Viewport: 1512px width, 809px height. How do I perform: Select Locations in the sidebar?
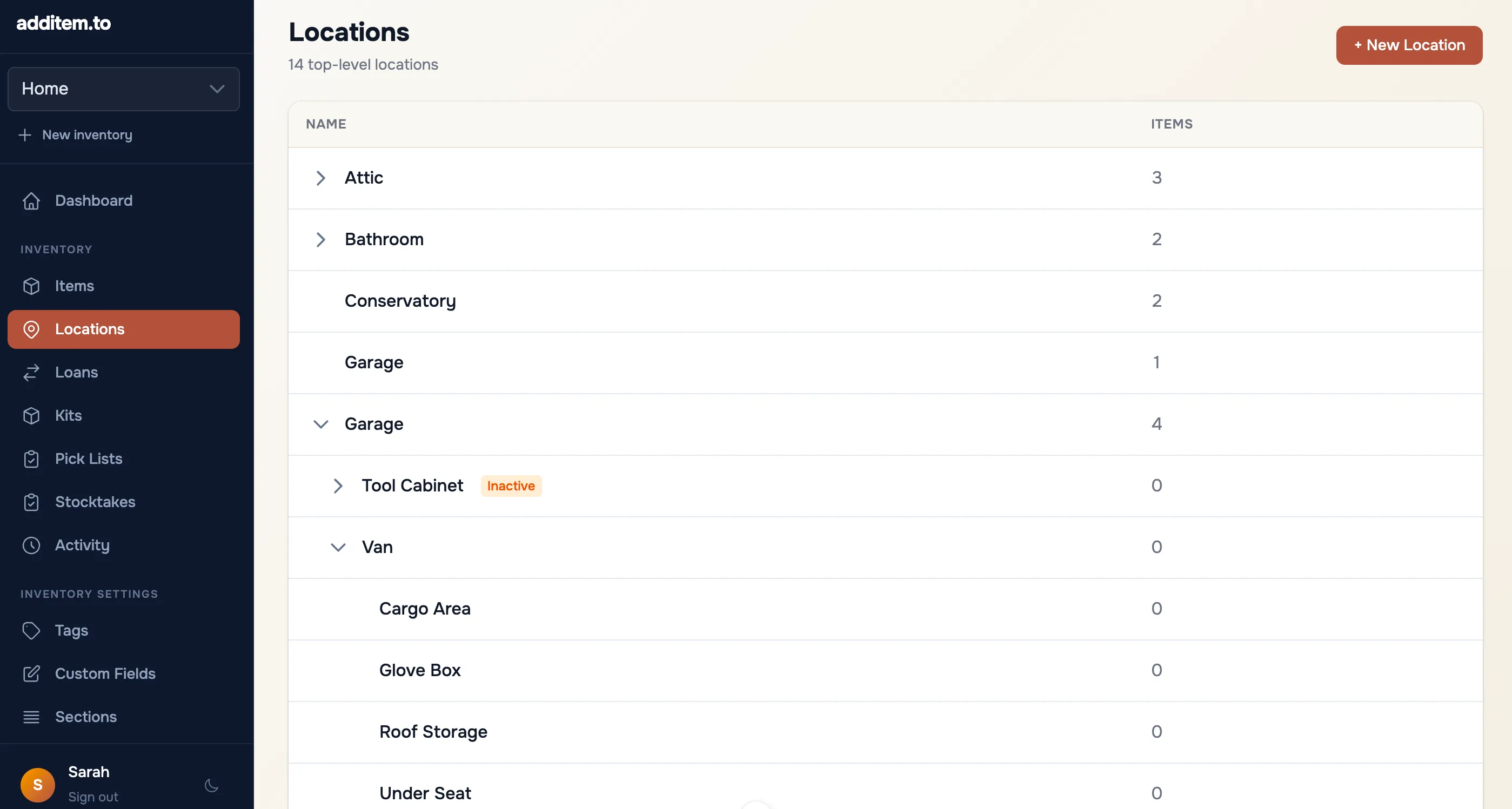tap(124, 329)
